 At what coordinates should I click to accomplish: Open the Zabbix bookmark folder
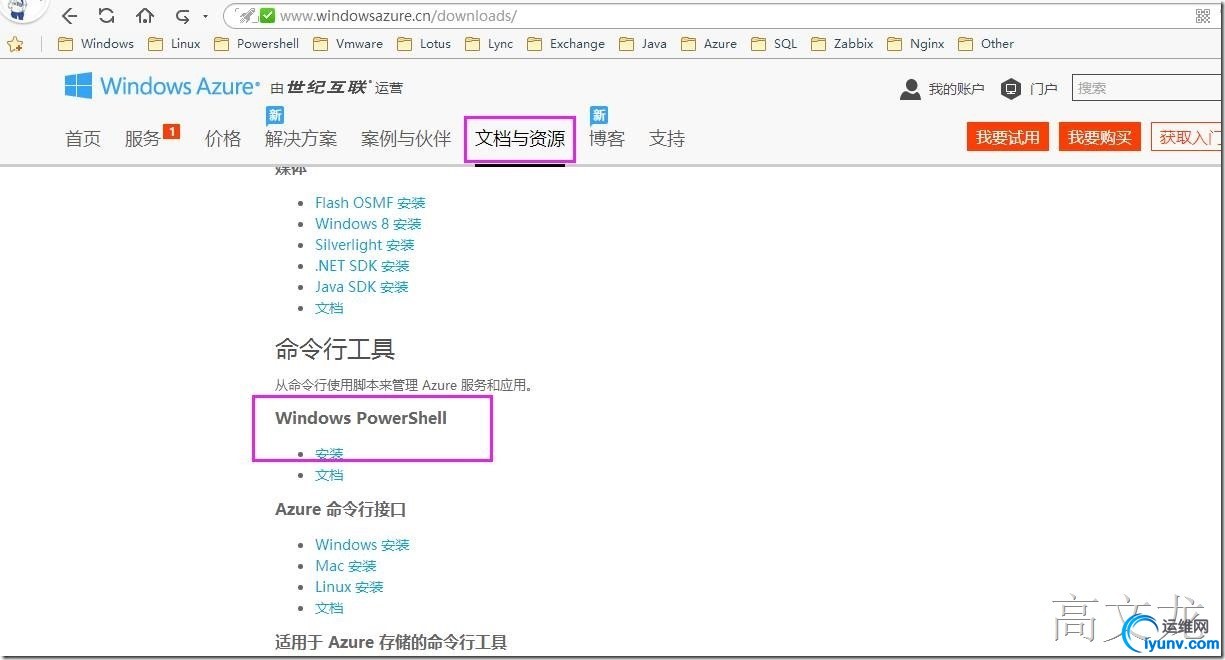tap(842, 44)
